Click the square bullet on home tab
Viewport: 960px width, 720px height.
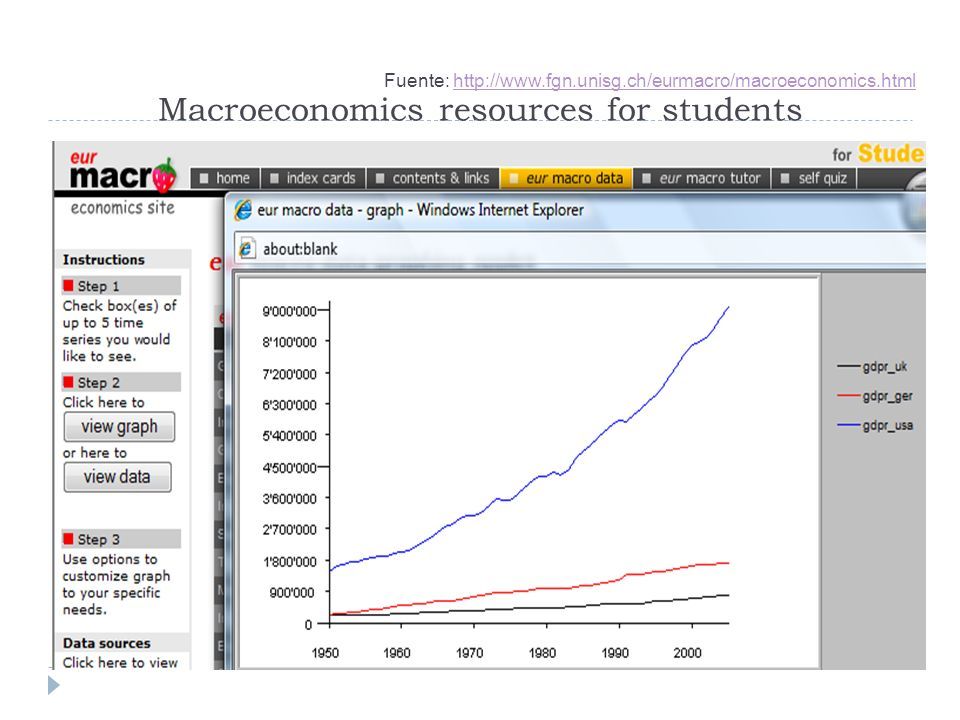pyautogui.click(x=204, y=178)
